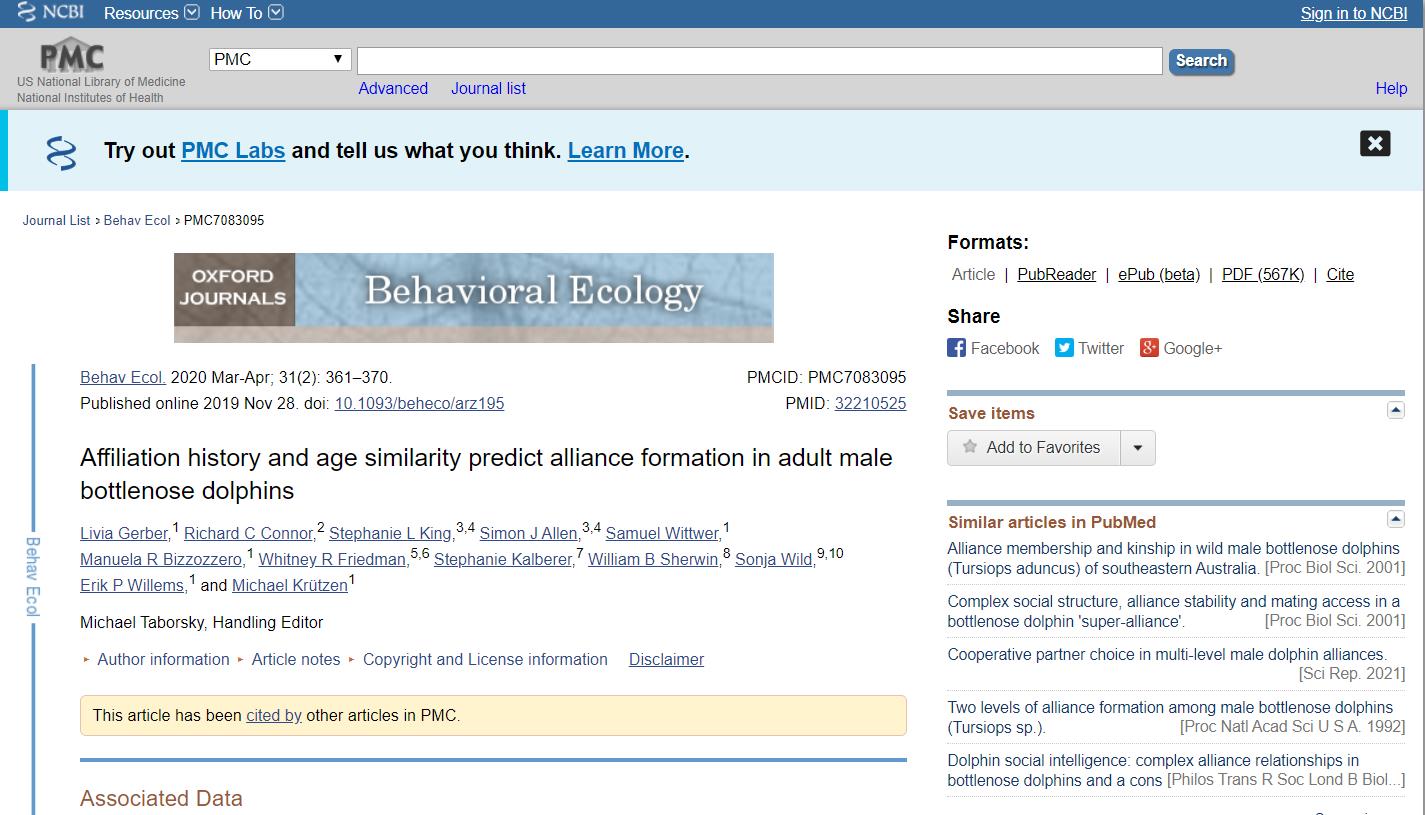Click the Behavioral Ecology journal banner
Screen dimensions: 1425x815
click(x=473, y=297)
